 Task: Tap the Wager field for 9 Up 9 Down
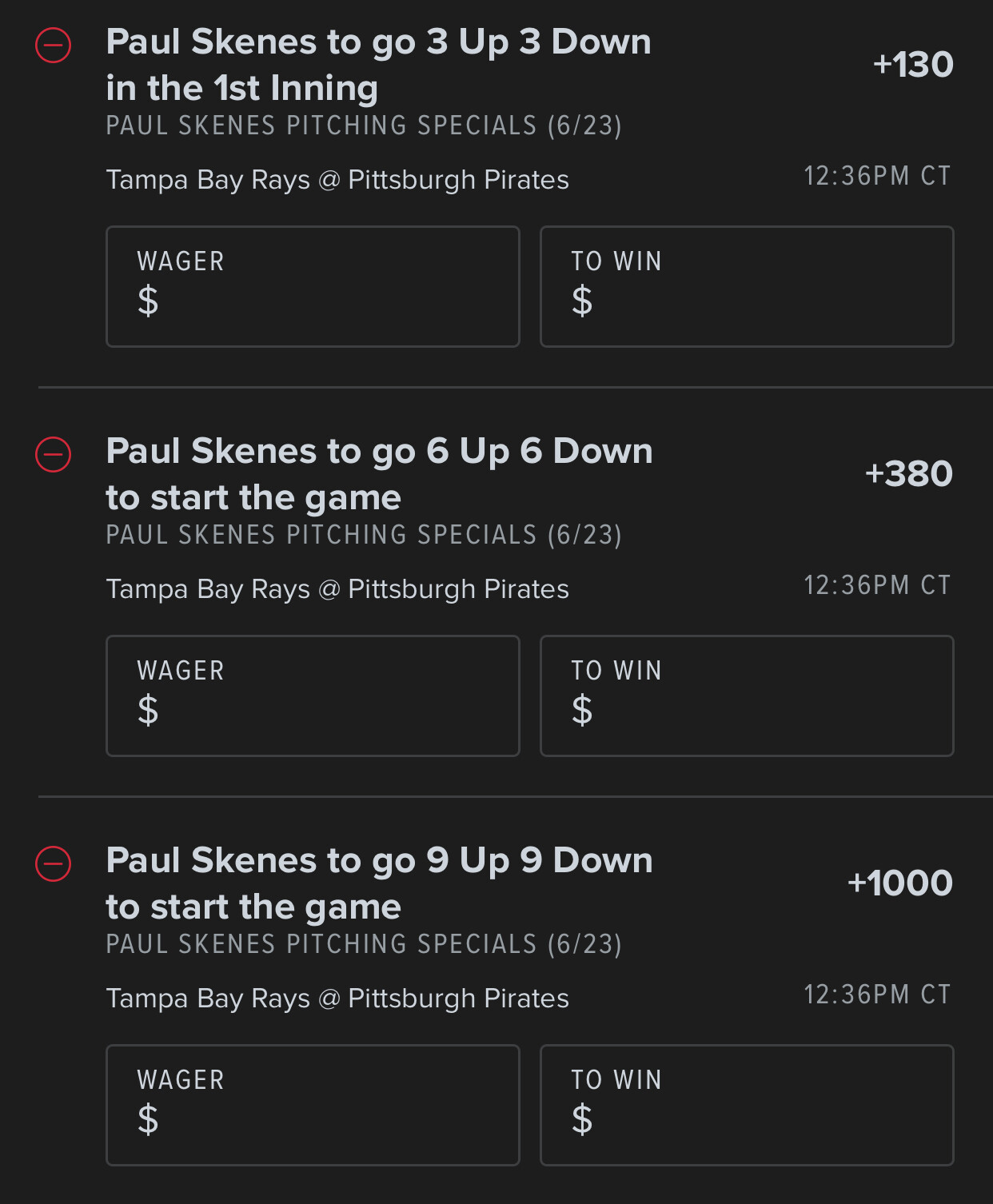[x=313, y=1105]
